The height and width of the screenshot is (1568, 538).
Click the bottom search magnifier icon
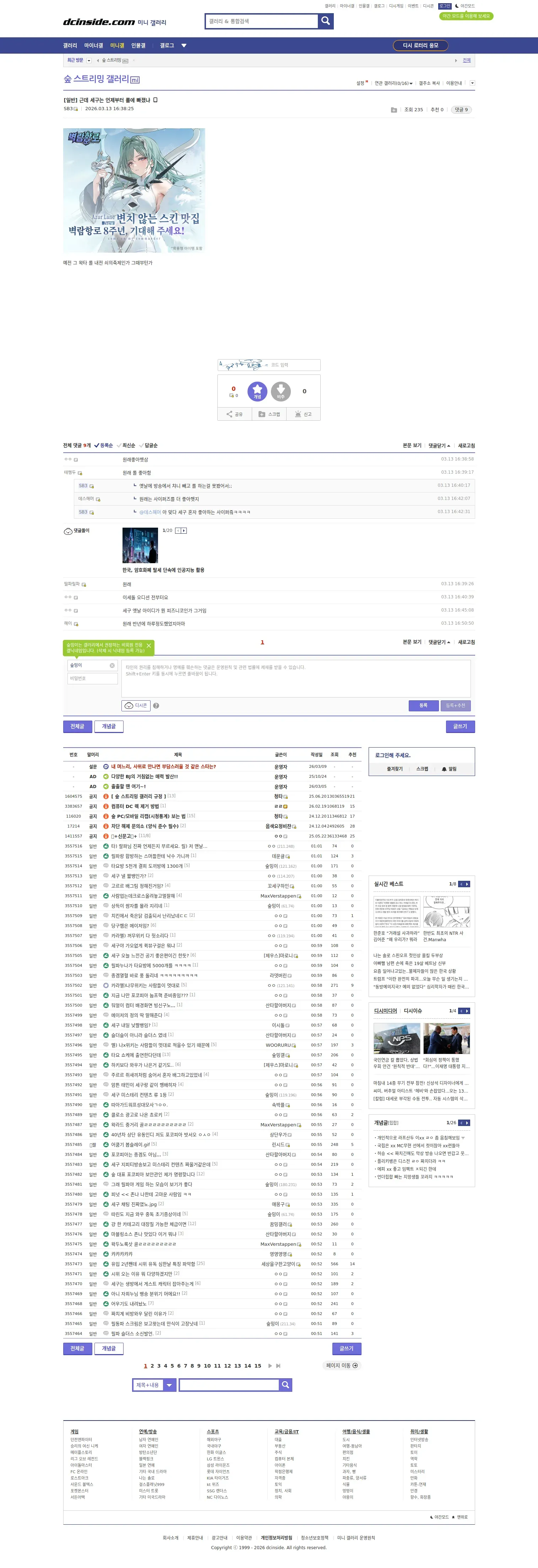coord(286,1385)
